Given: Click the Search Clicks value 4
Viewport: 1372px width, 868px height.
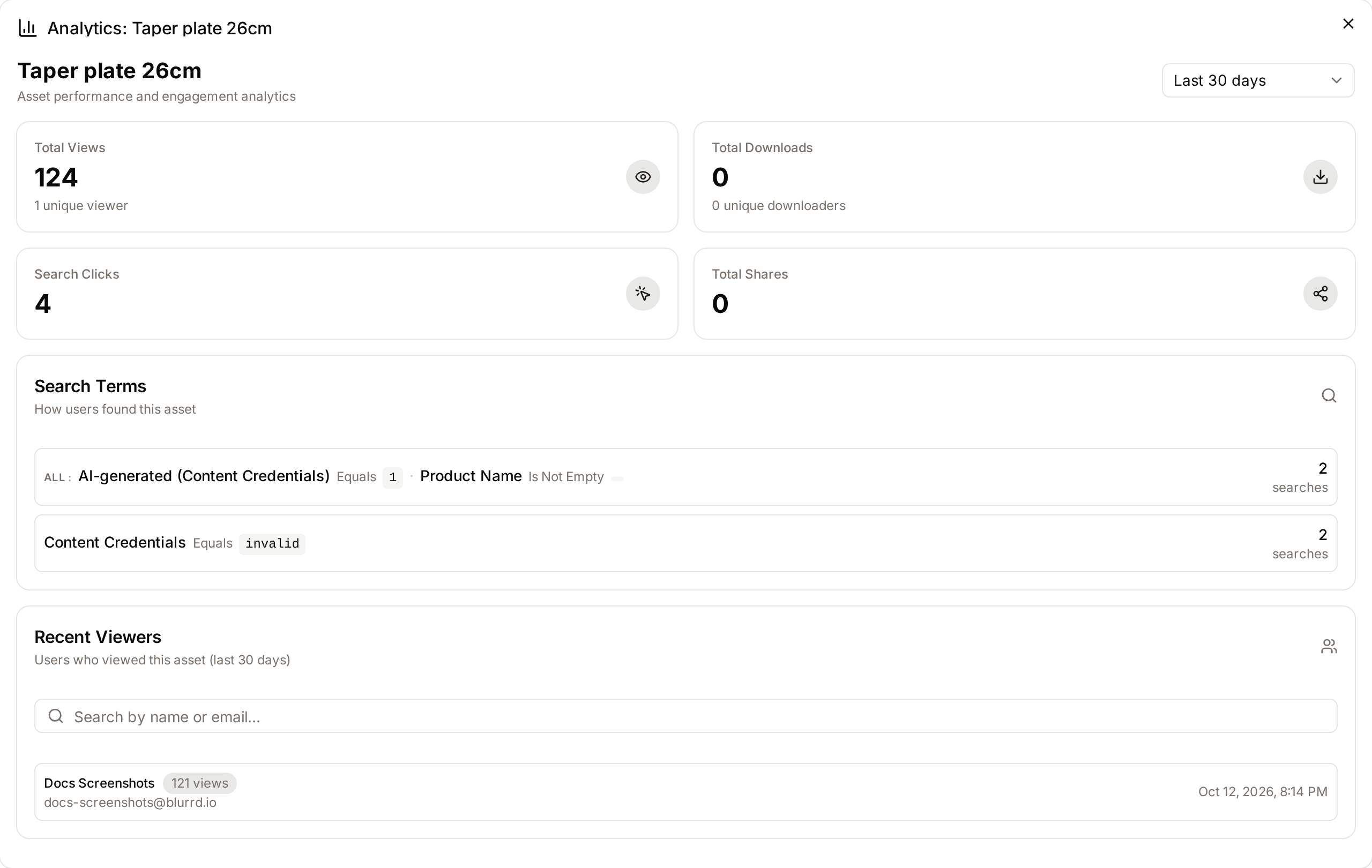Looking at the screenshot, I should click(43, 304).
